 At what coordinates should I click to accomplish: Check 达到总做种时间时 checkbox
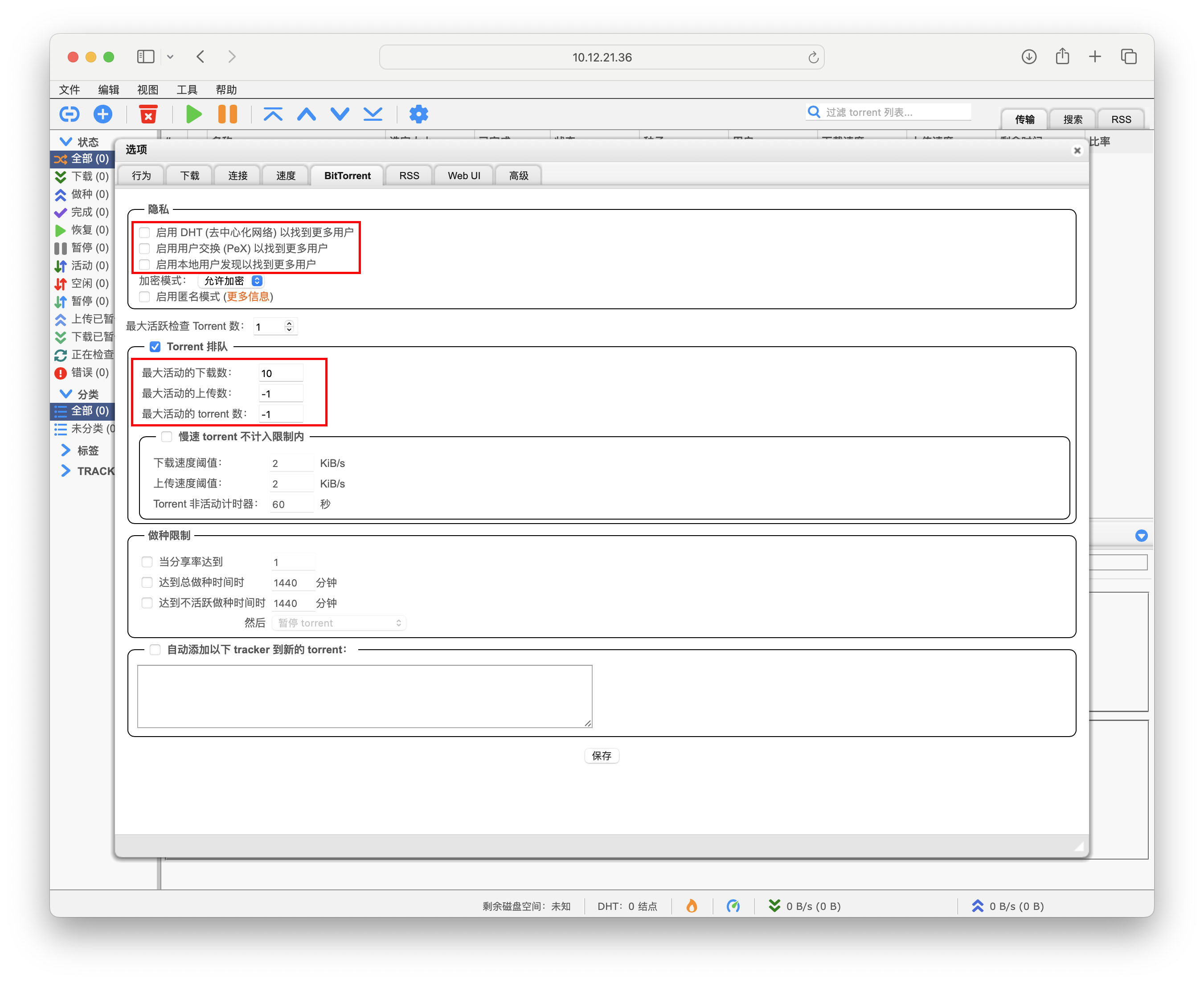(x=147, y=582)
